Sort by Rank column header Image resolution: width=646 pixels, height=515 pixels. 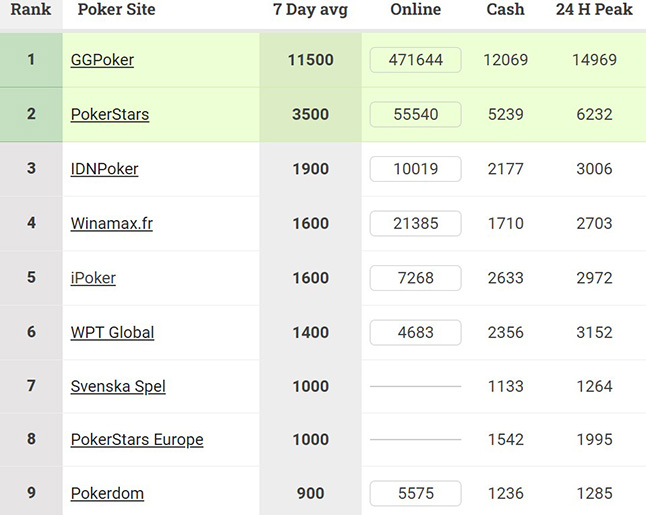click(x=31, y=10)
